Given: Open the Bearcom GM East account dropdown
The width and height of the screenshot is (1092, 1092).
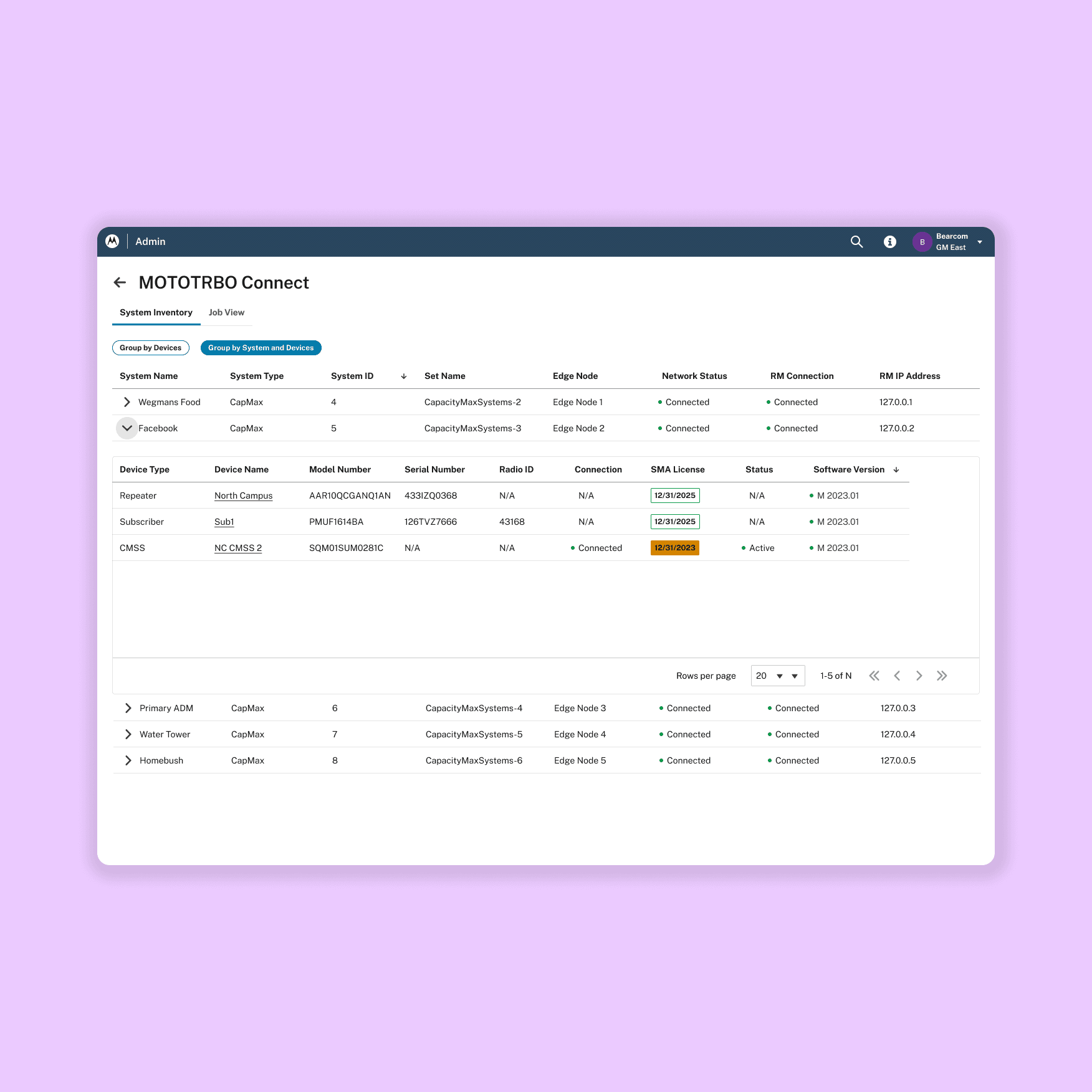Looking at the screenshot, I should coord(980,242).
